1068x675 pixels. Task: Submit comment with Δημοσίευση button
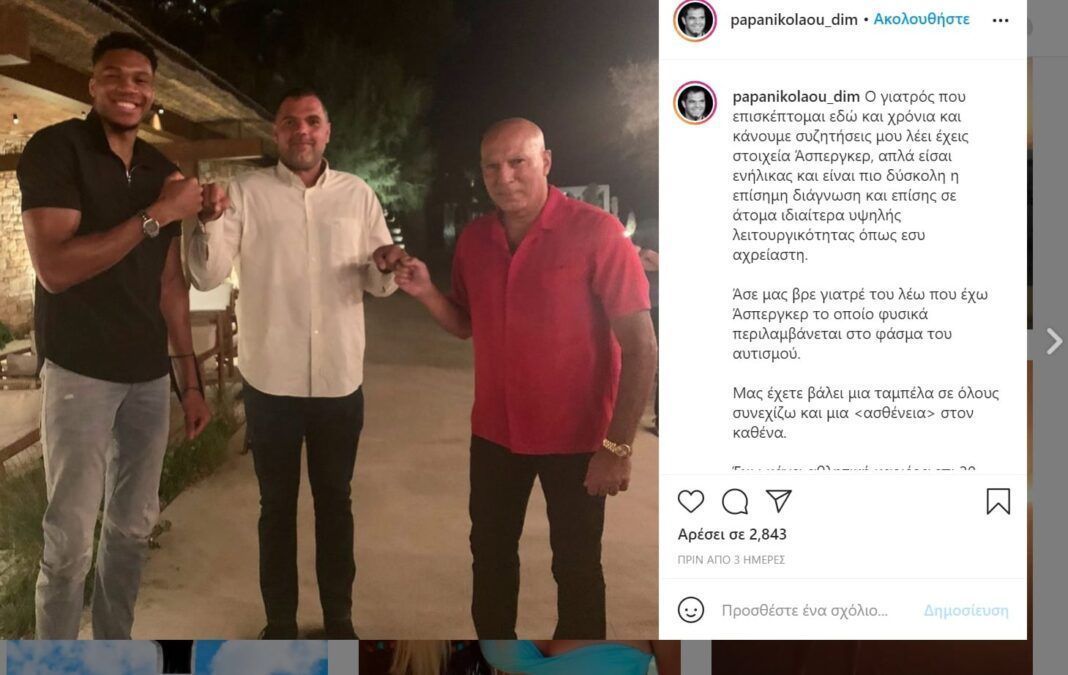point(966,610)
